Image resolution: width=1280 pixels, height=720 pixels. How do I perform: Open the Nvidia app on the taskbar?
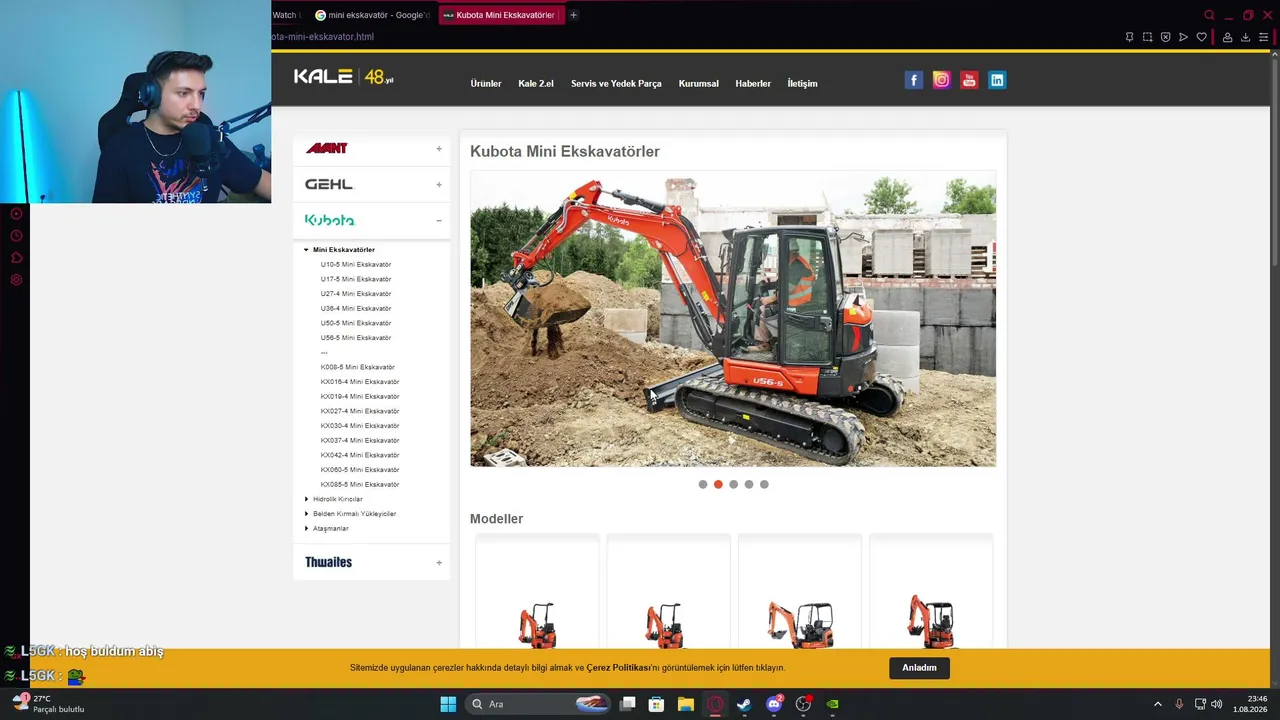pyautogui.click(x=832, y=704)
